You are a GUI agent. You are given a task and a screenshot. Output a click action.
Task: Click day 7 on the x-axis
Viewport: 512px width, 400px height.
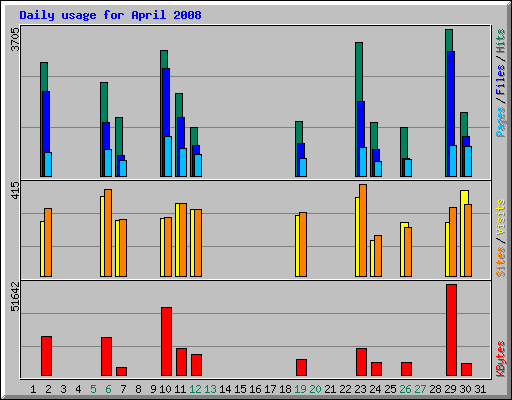point(123,389)
